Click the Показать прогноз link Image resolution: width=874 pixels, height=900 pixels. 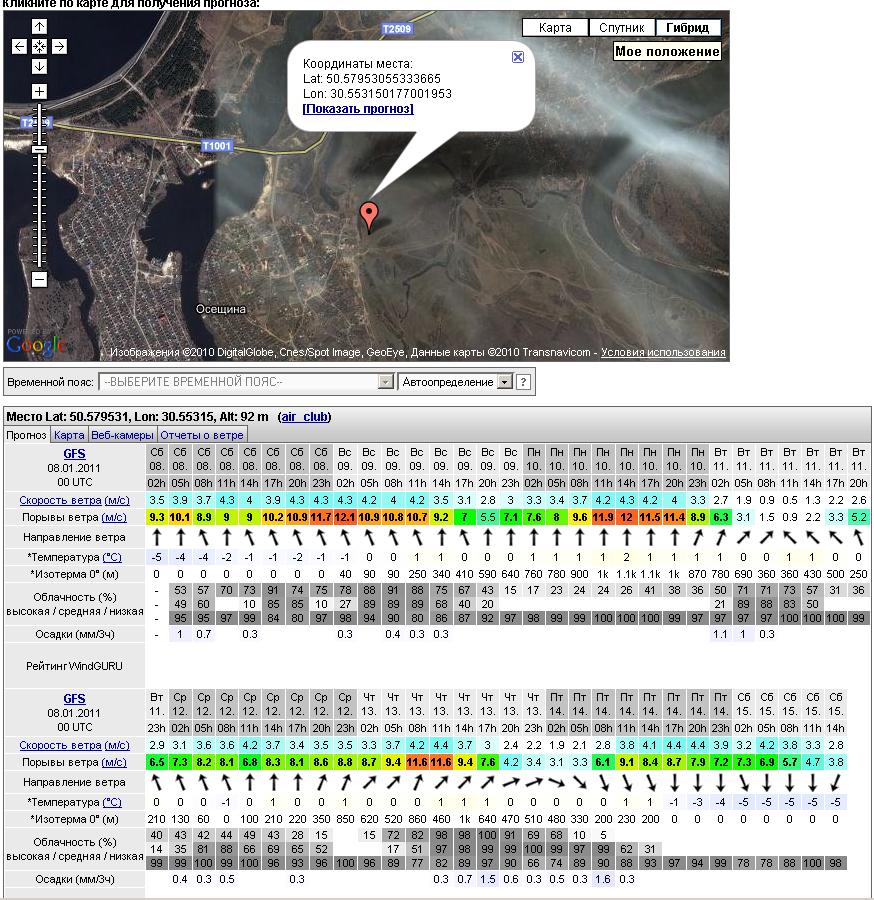click(x=358, y=109)
